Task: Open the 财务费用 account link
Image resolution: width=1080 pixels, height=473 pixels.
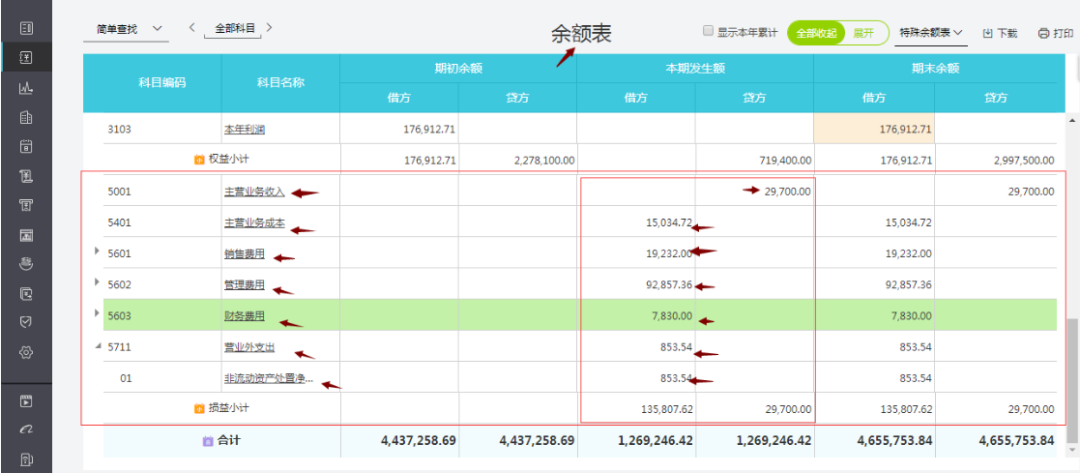Action: point(245,316)
